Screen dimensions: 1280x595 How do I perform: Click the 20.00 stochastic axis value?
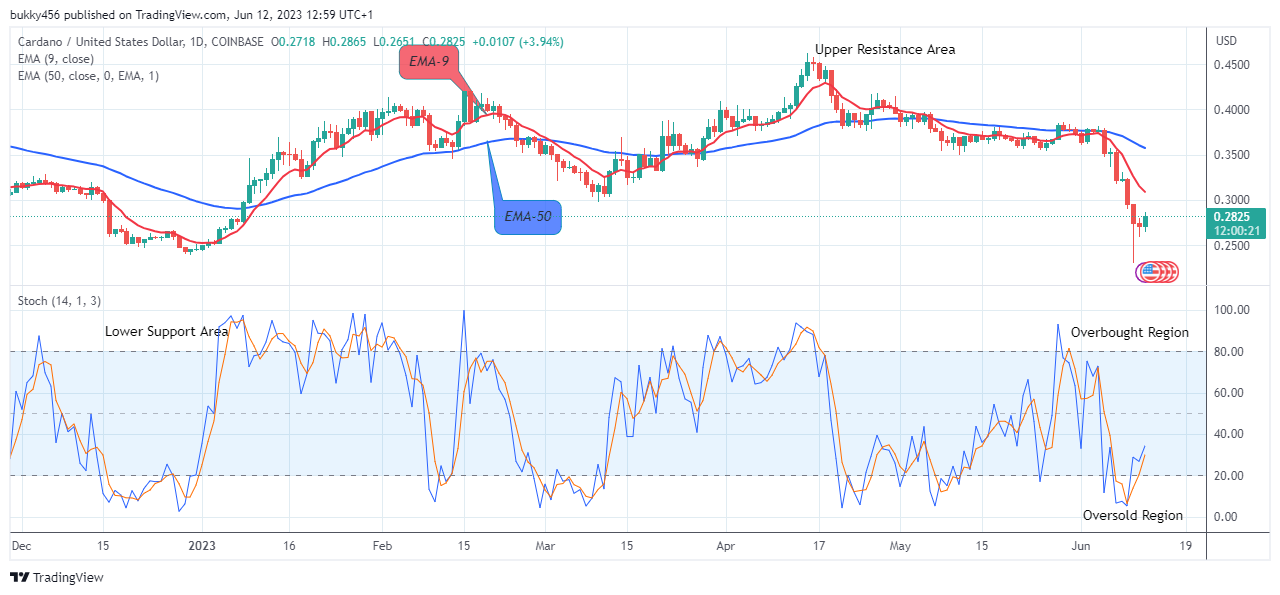(1229, 476)
